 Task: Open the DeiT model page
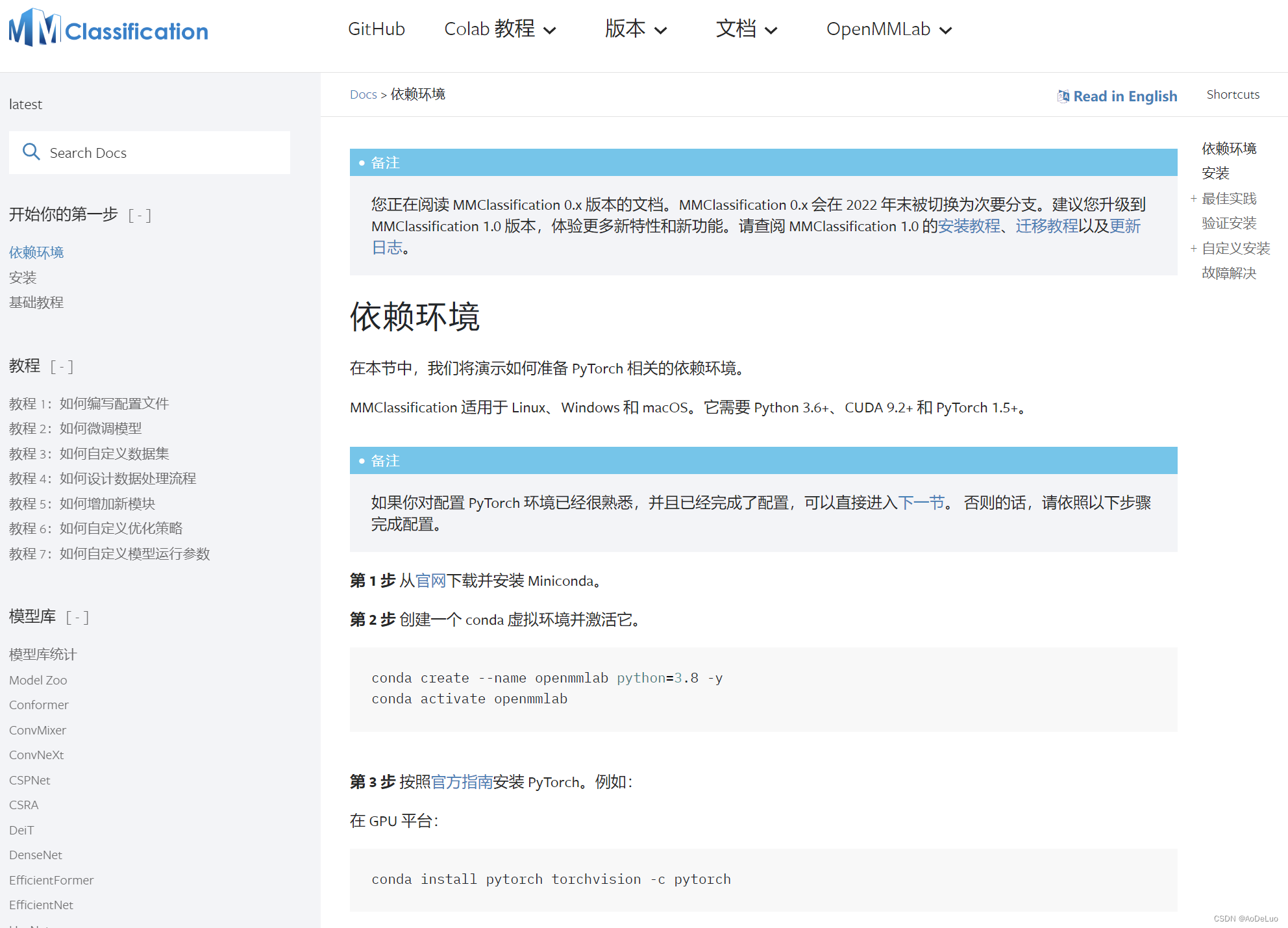[21, 830]
